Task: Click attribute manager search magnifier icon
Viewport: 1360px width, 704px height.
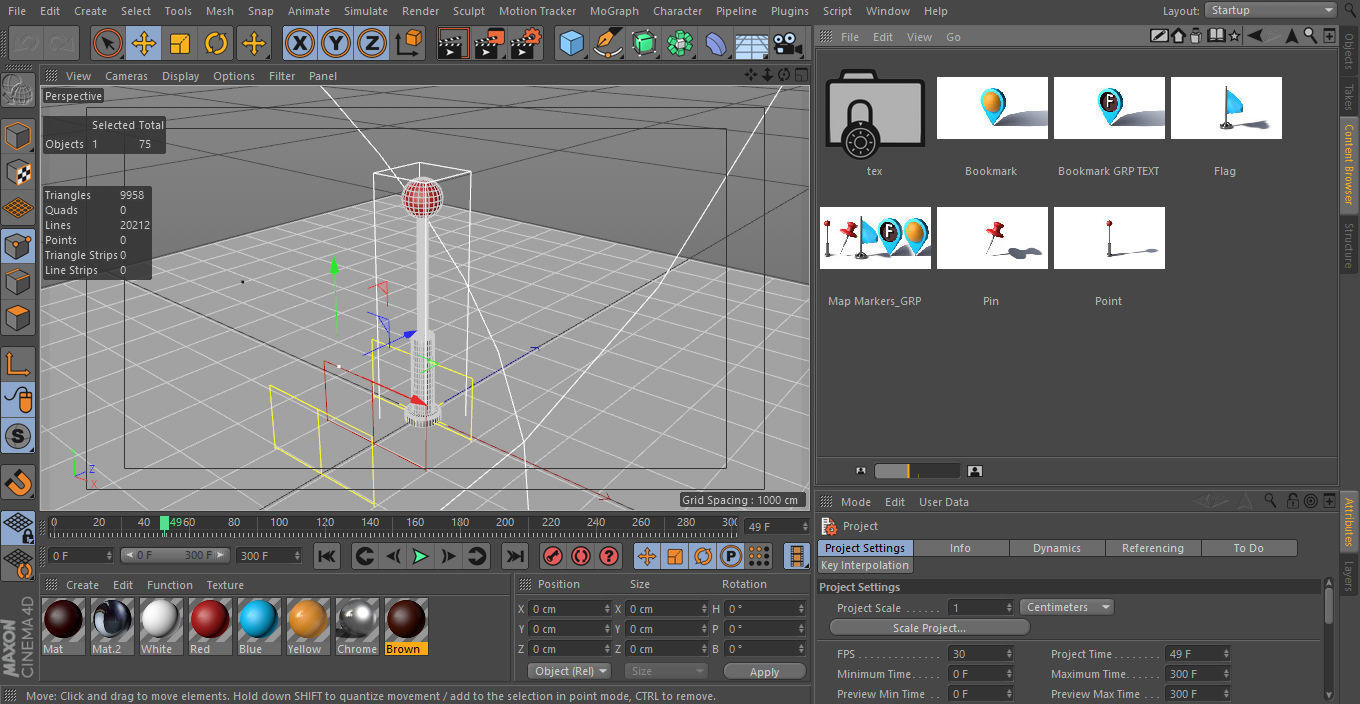Action: point(1270,500)
